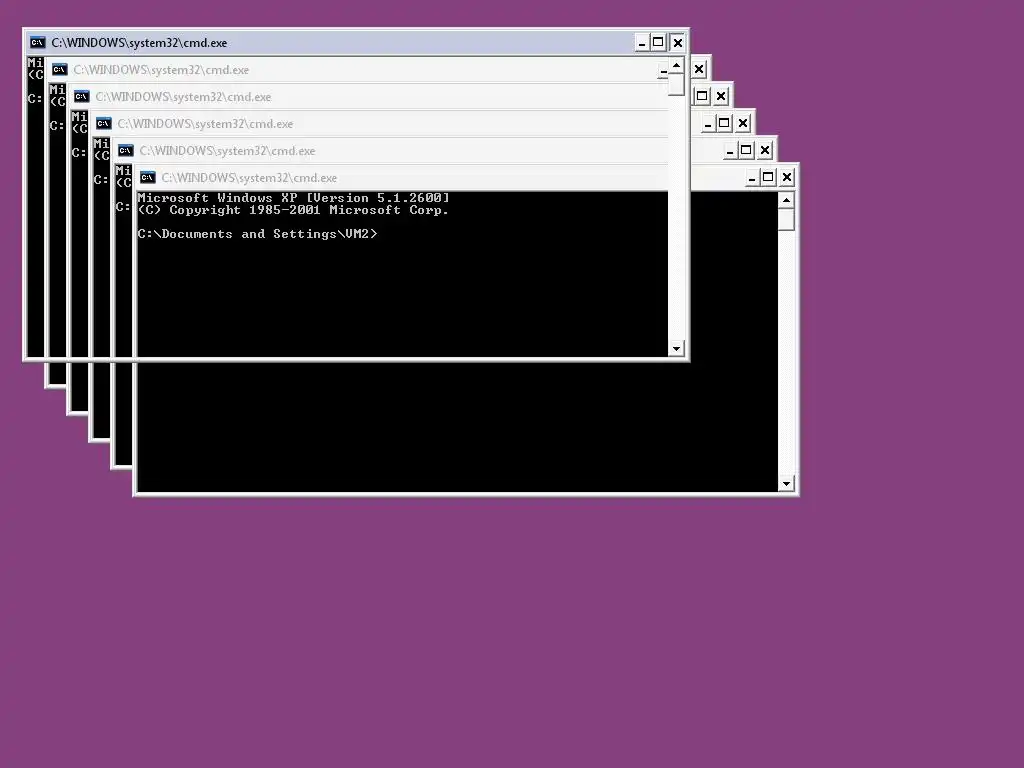Screen dimensions: 1024x768
Task: Close the fifth cascaded cmd window
Action: point(765,151)
